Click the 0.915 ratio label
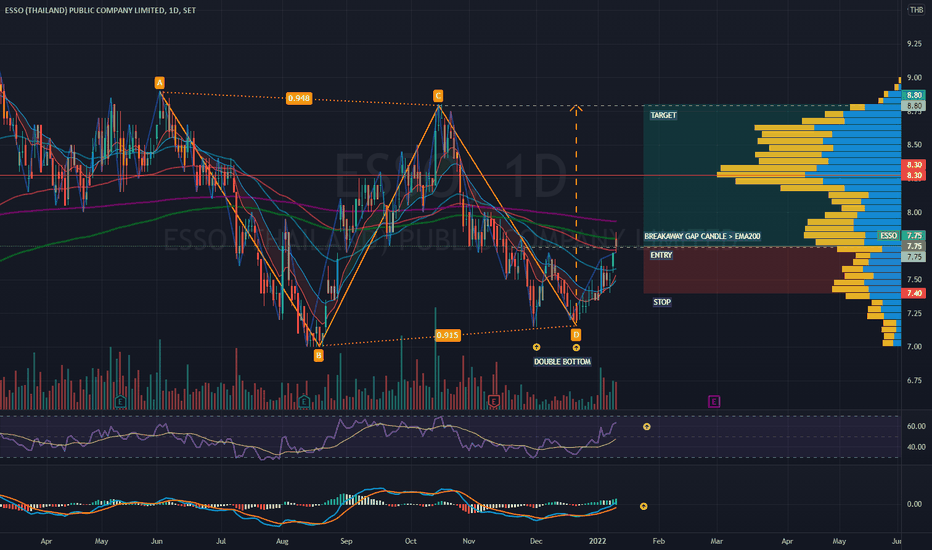 [447, 335]
